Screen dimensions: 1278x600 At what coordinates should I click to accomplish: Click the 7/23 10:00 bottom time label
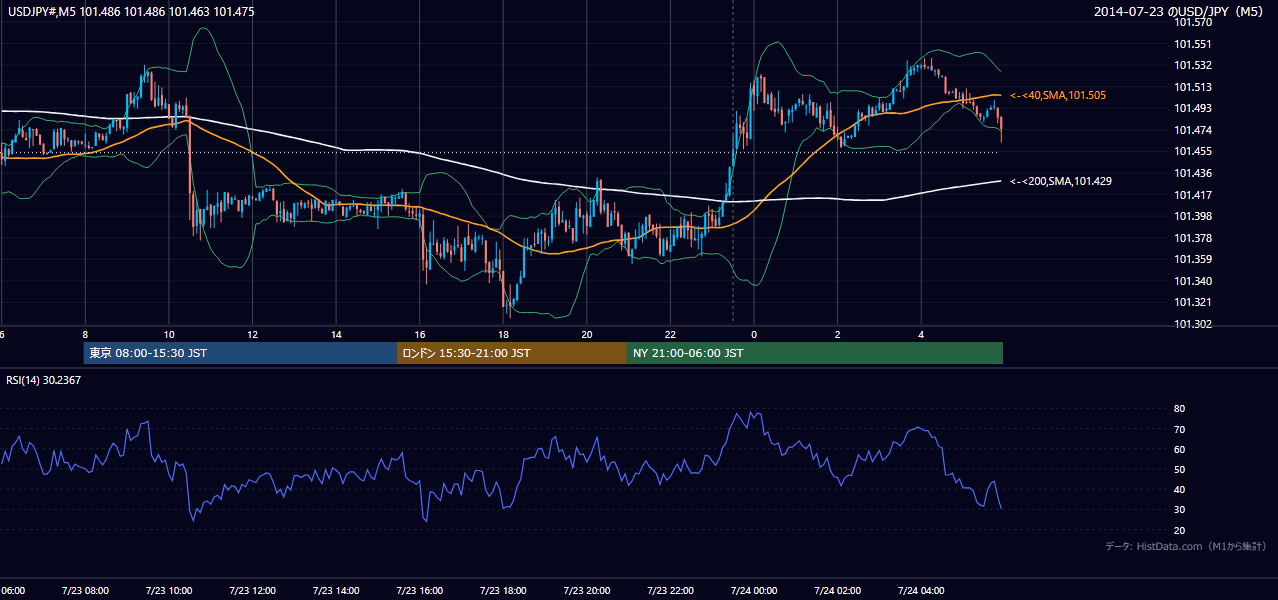point(168,591)
